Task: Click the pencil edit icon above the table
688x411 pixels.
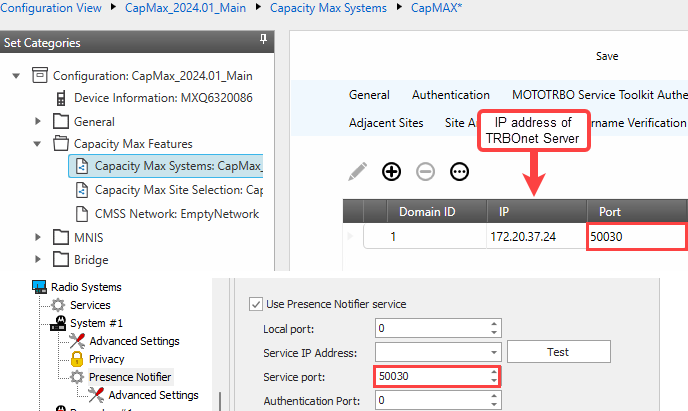Action: click(358, 171)
